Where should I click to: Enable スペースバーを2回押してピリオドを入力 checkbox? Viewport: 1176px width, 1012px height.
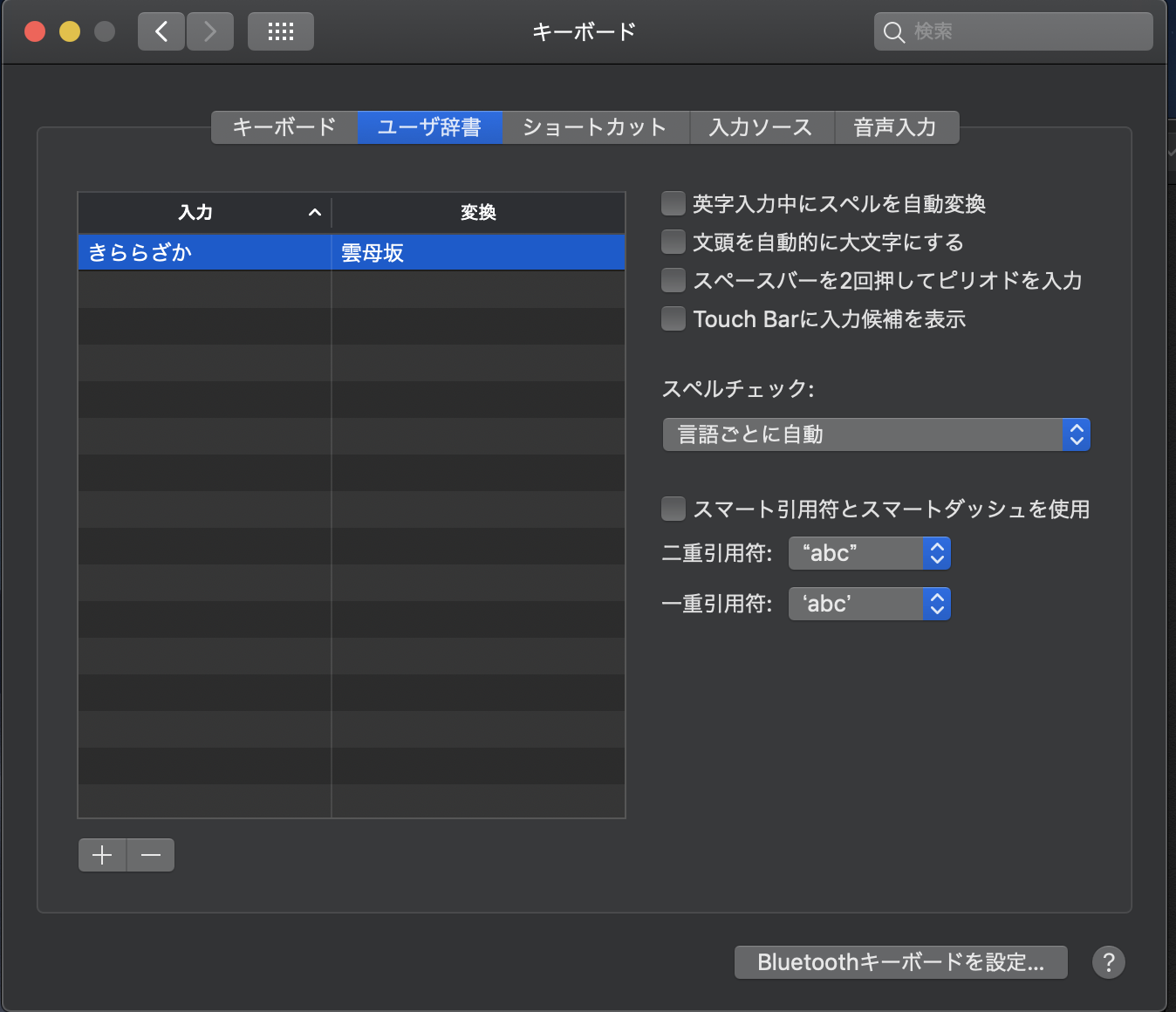pos(673,280)
